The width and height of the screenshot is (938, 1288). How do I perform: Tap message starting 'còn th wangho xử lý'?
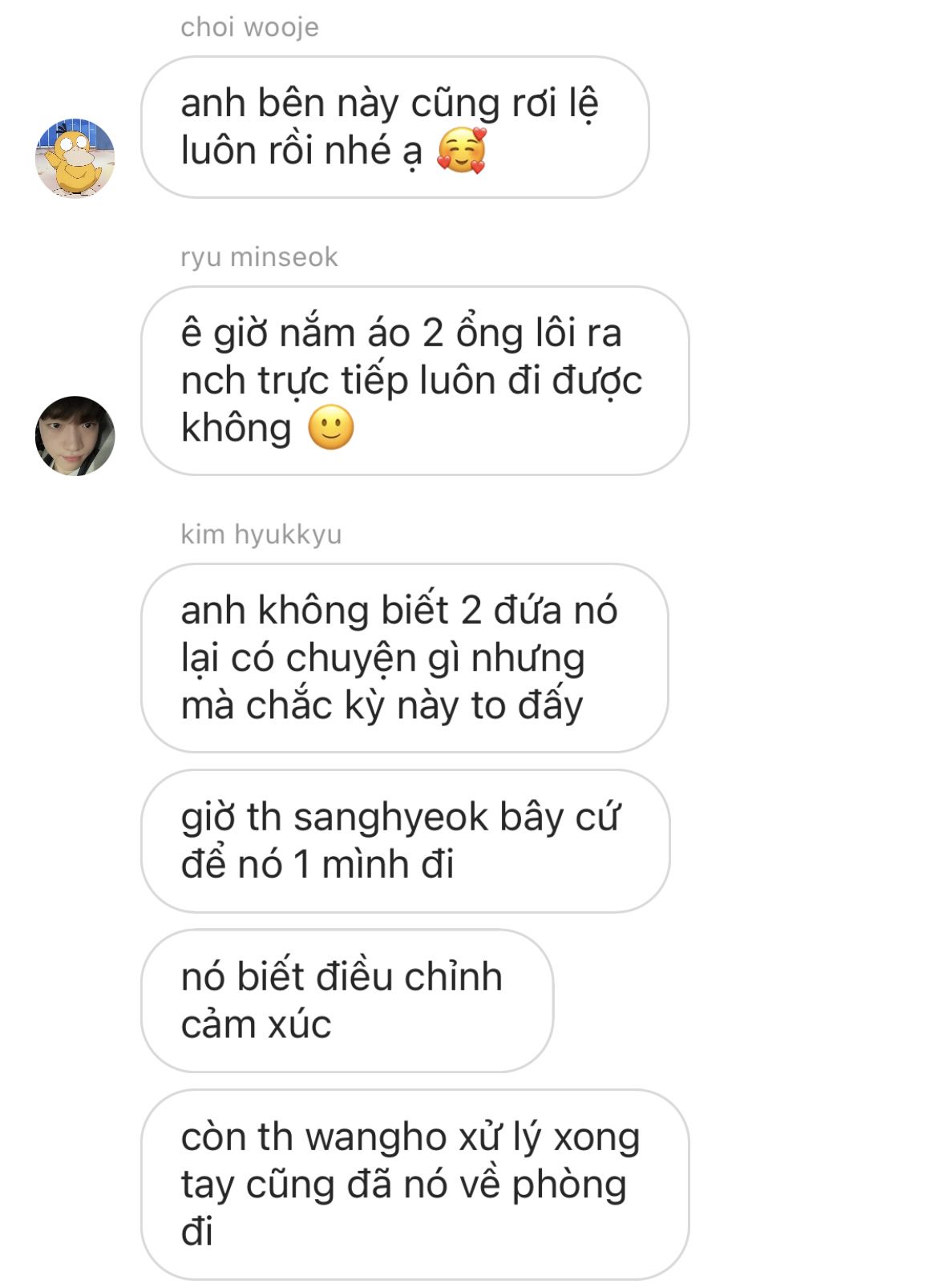414,1184
